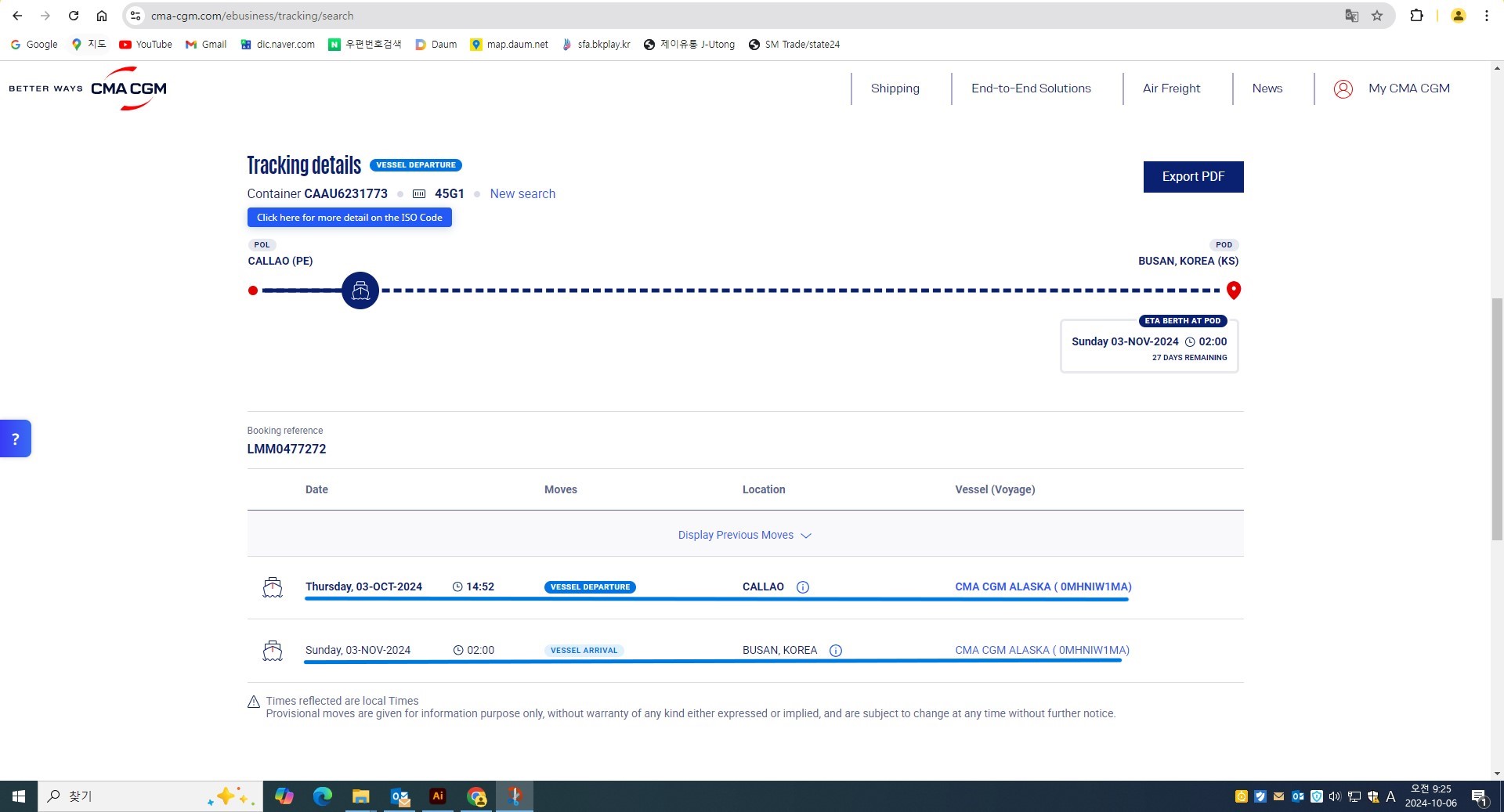The image size is (1504, 812).
Task: Click here for more detail on ISO Code
Action: tap(349, 218)
